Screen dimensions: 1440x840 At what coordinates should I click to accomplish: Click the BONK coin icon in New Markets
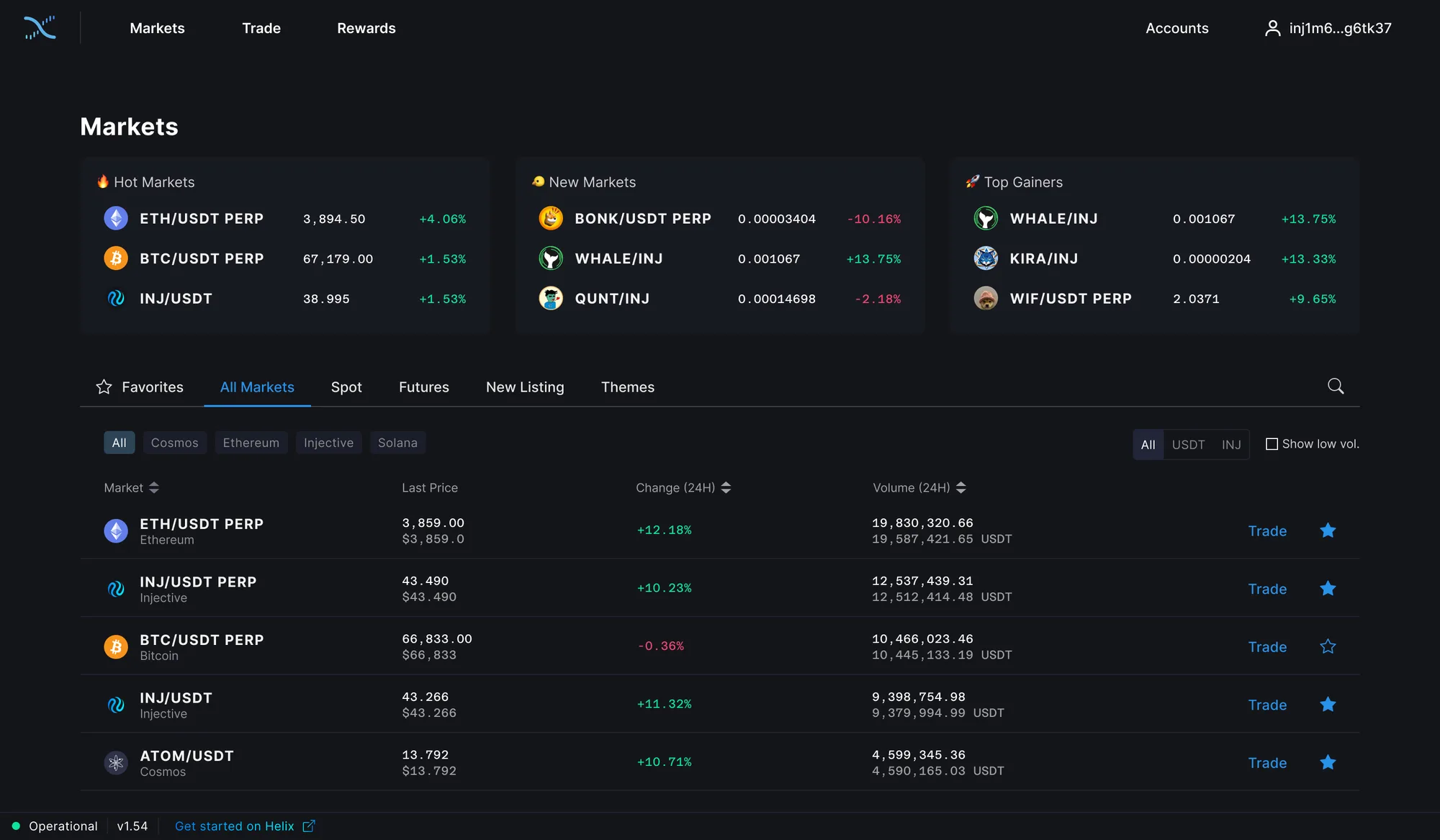551,218
